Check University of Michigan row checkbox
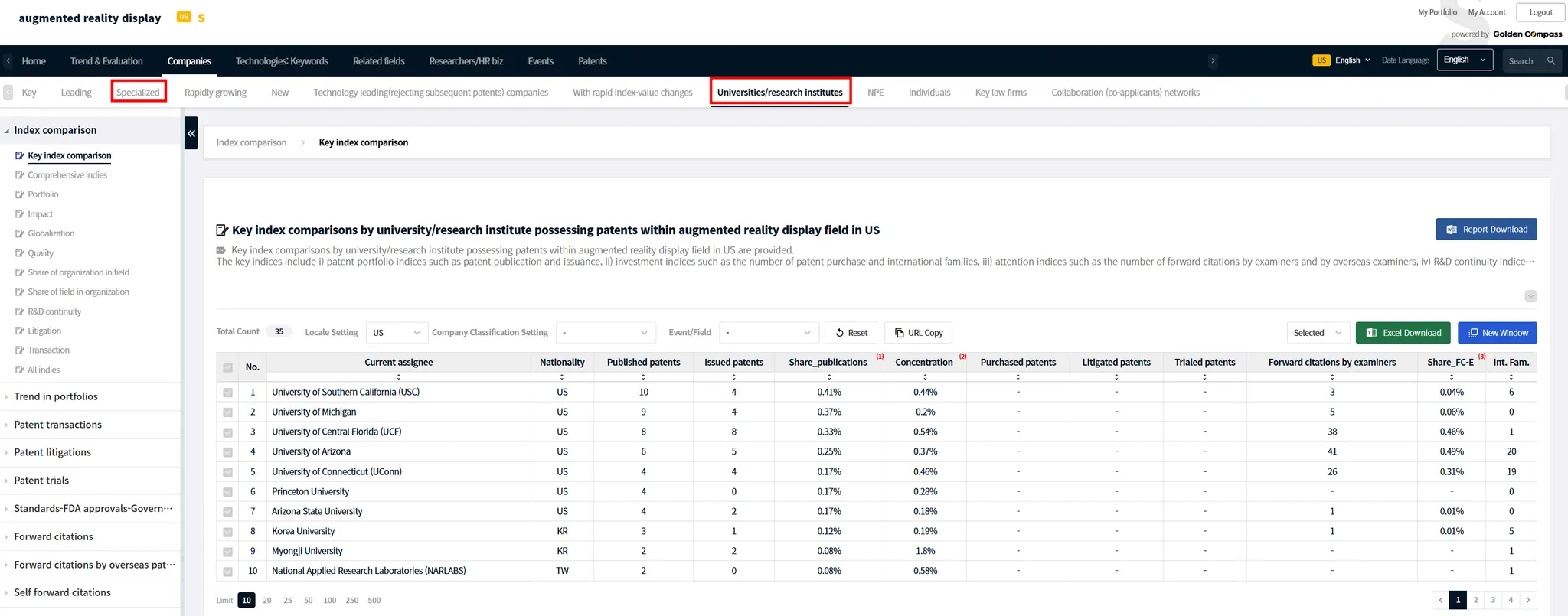 pyautogui.click(x=227, y=412)
